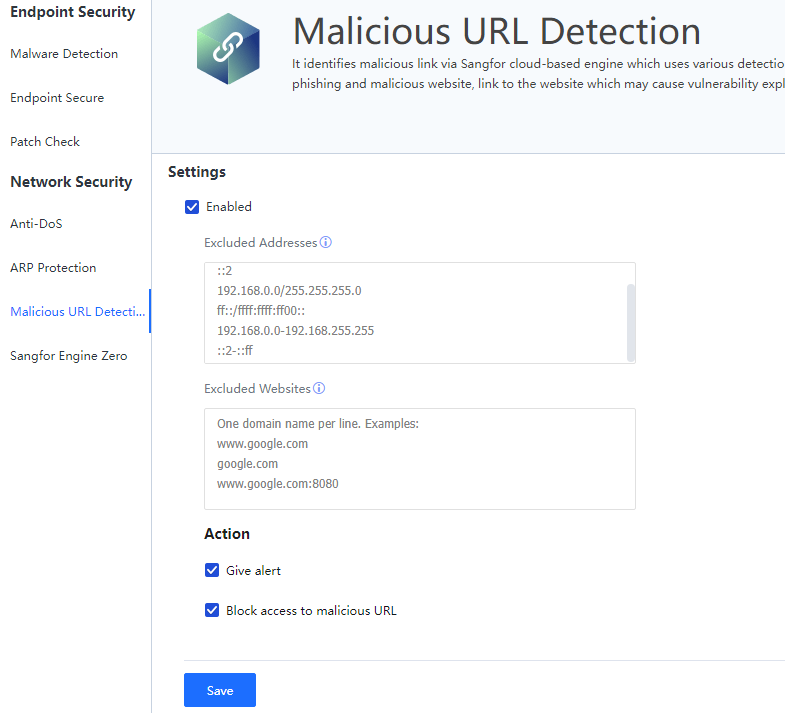Go to Patch Check page
This screenshot has width=785, height=713.
click(x=45, y=142)
